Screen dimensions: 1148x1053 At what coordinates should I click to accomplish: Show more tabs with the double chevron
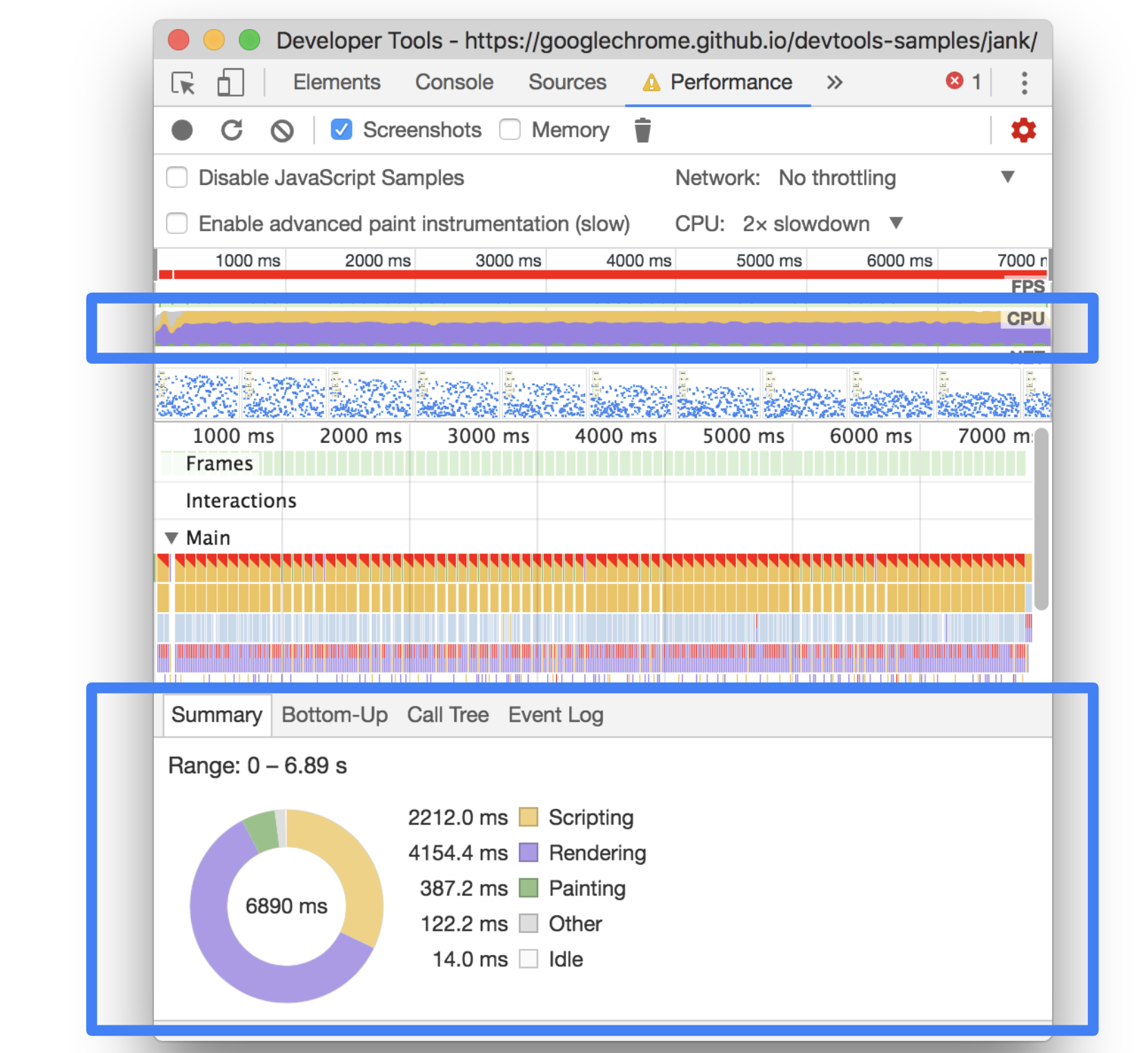pos(835,83)
